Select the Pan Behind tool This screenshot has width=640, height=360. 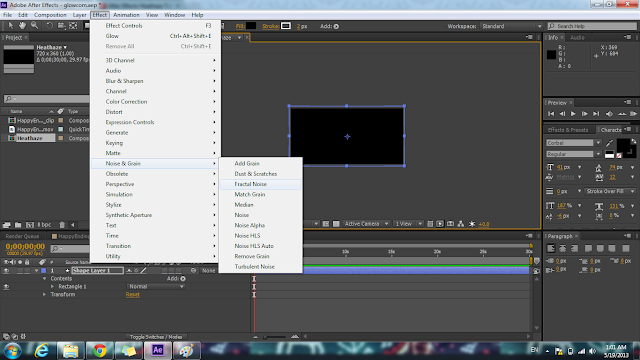click(73, 26)
